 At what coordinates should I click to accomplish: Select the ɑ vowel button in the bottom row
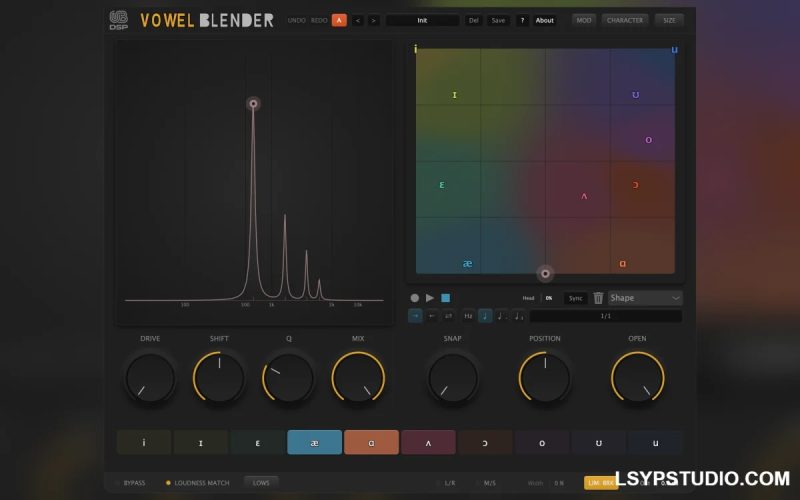coord(371,442)
